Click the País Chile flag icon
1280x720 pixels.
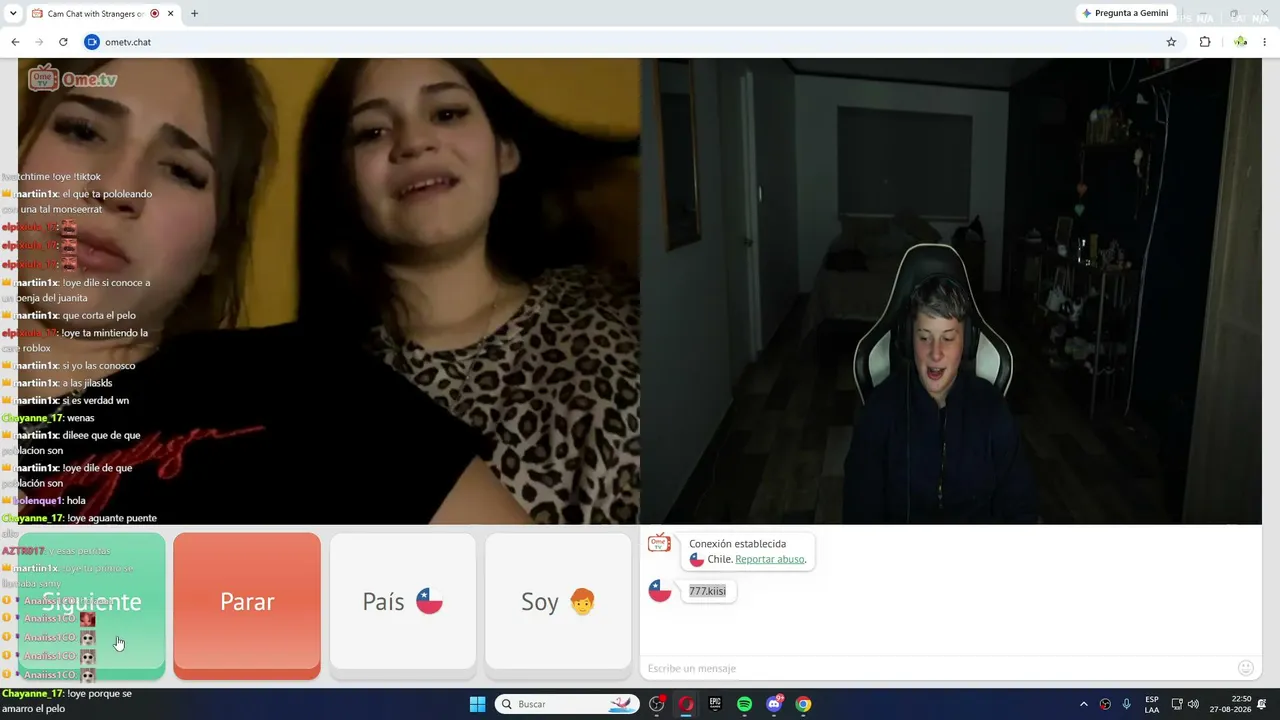429,601
